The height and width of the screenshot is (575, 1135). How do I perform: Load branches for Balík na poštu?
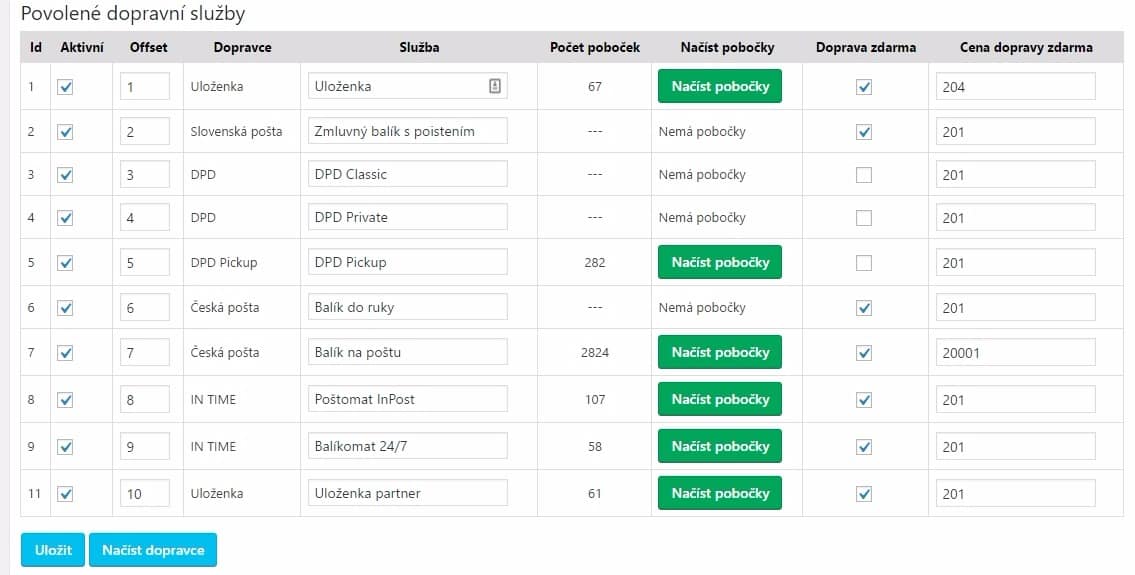point(720,352)
